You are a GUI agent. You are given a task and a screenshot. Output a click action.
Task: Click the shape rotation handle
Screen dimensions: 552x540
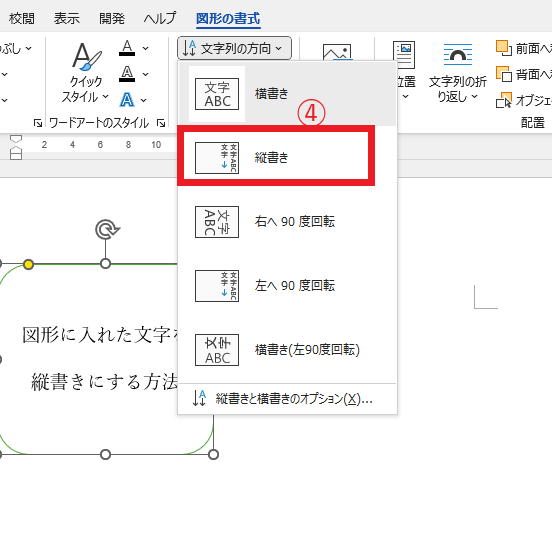tap(107, 230)
